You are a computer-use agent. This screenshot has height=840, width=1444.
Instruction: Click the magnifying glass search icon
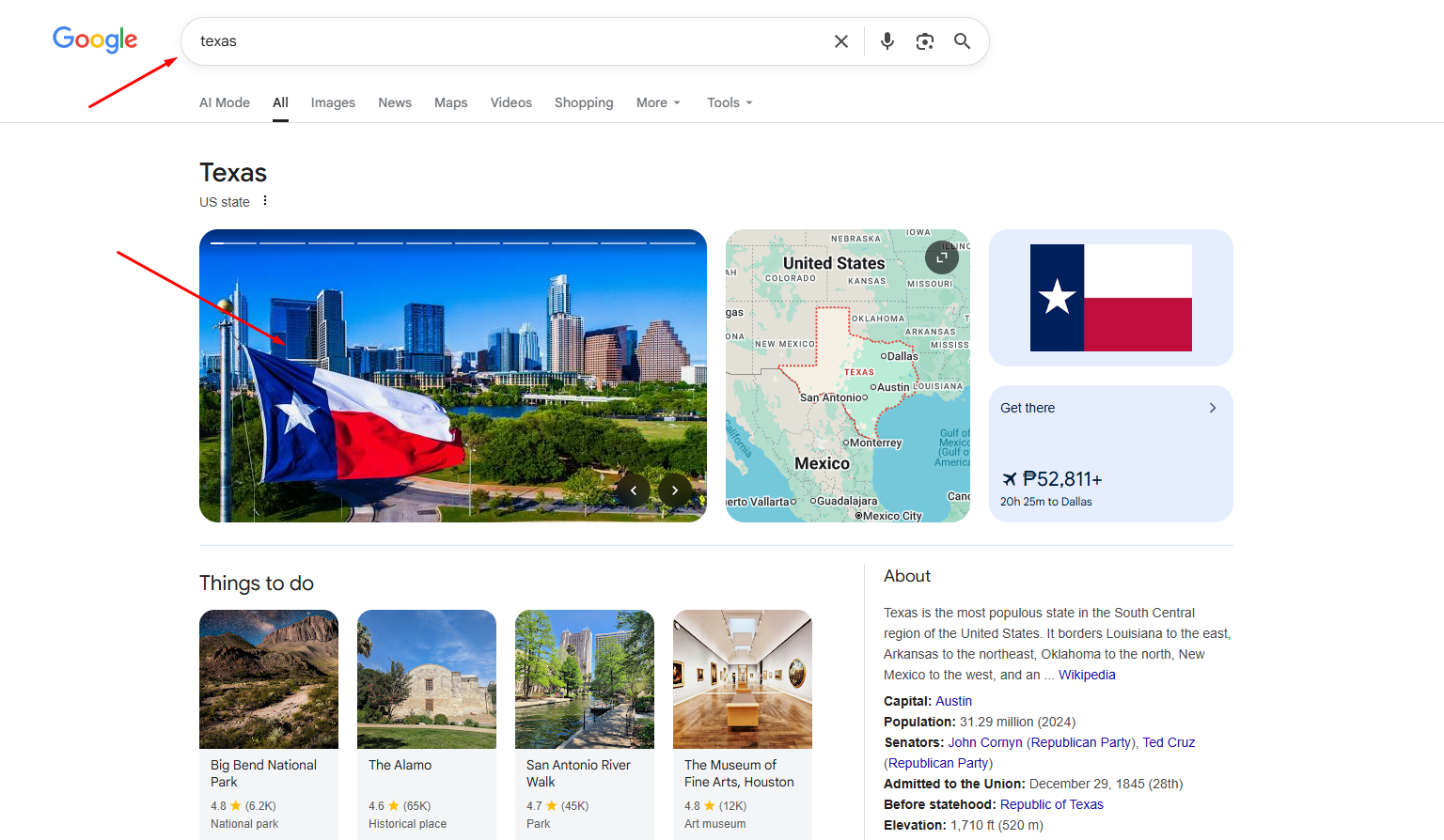pos(962,41)
